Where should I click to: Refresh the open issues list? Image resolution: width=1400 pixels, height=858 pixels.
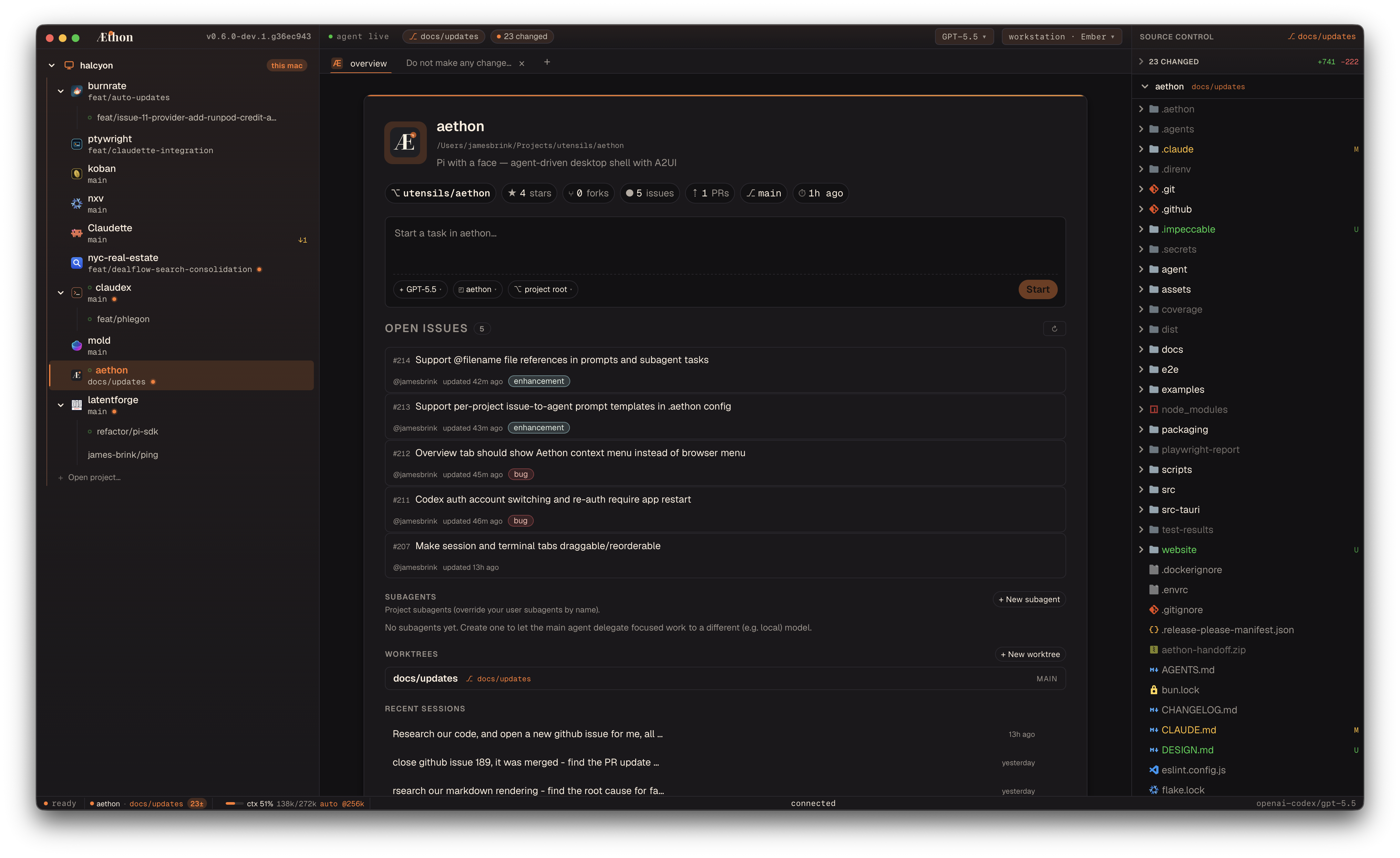pos(1054,329)
